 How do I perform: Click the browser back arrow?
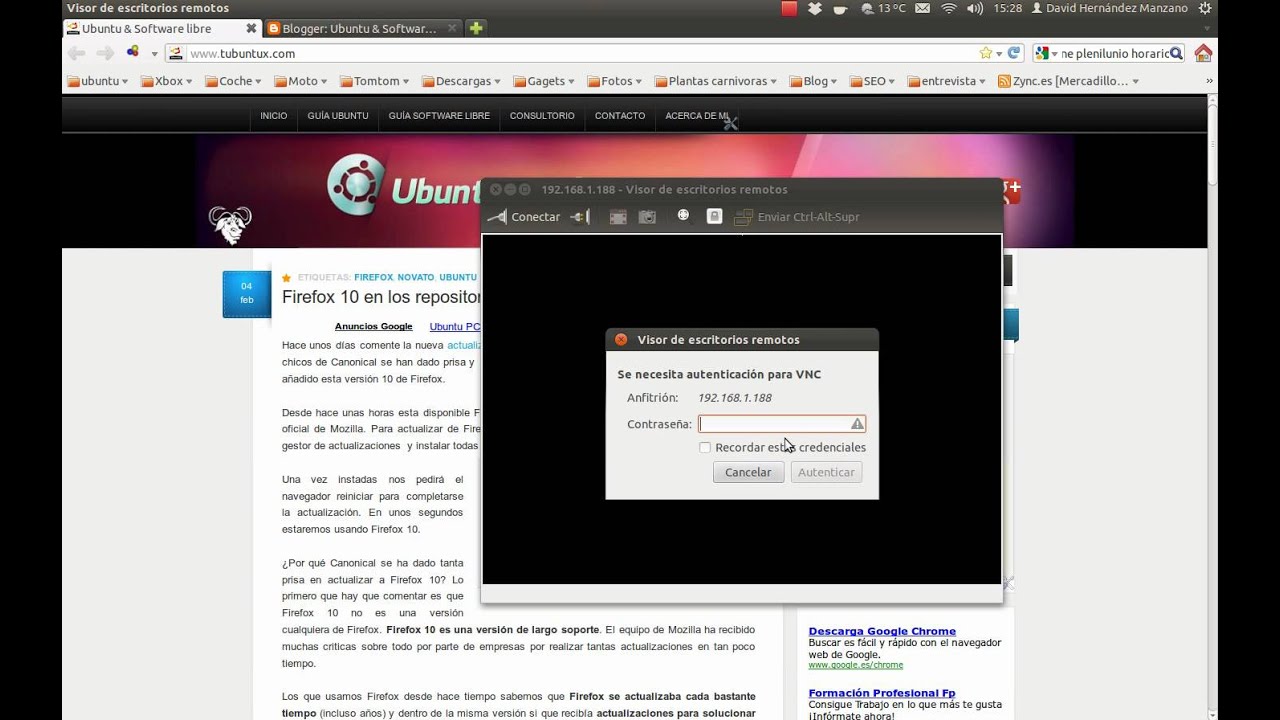click(x=76, y=53)
